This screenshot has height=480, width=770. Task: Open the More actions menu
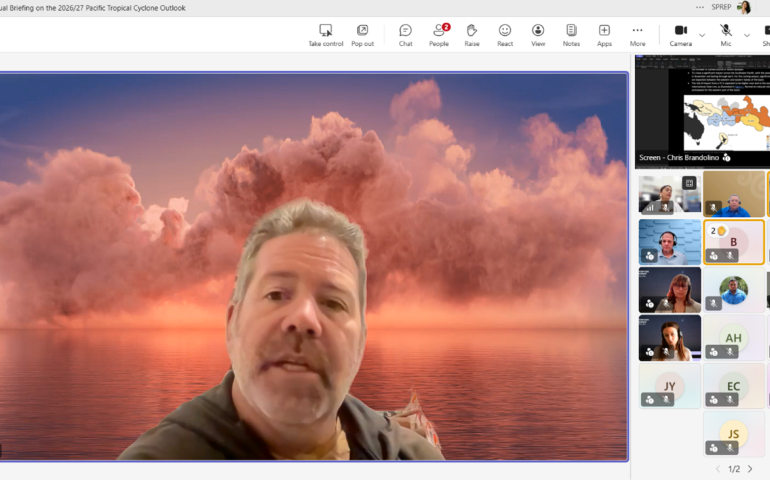(x=637, y=35)
